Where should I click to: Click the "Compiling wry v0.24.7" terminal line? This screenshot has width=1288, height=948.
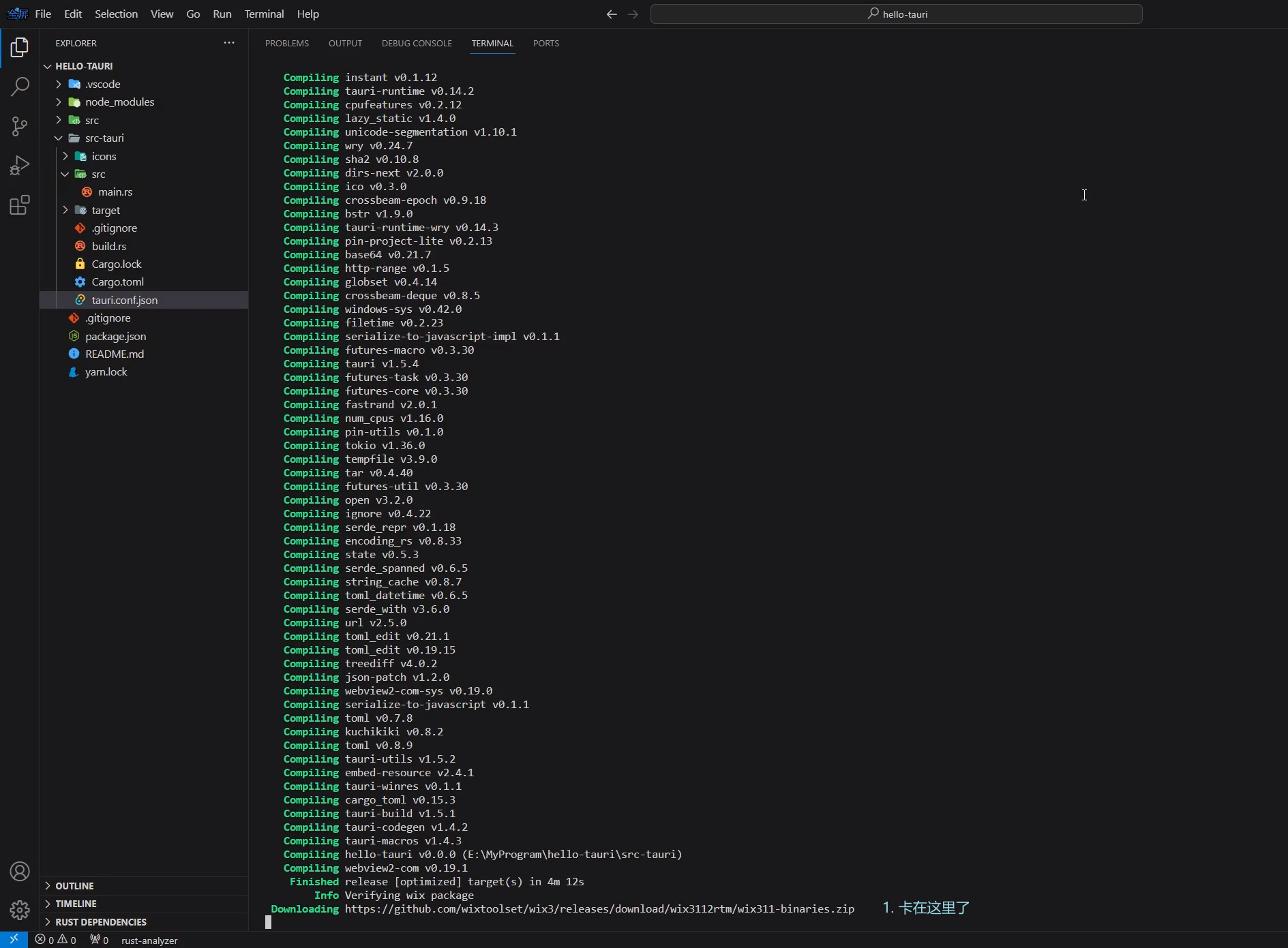tap(348, 146)
